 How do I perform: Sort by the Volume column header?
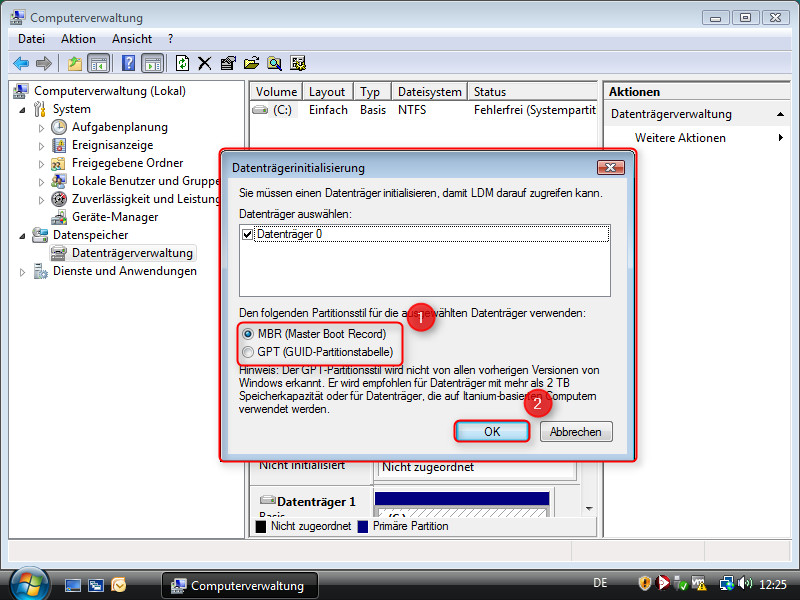(276, 92)
